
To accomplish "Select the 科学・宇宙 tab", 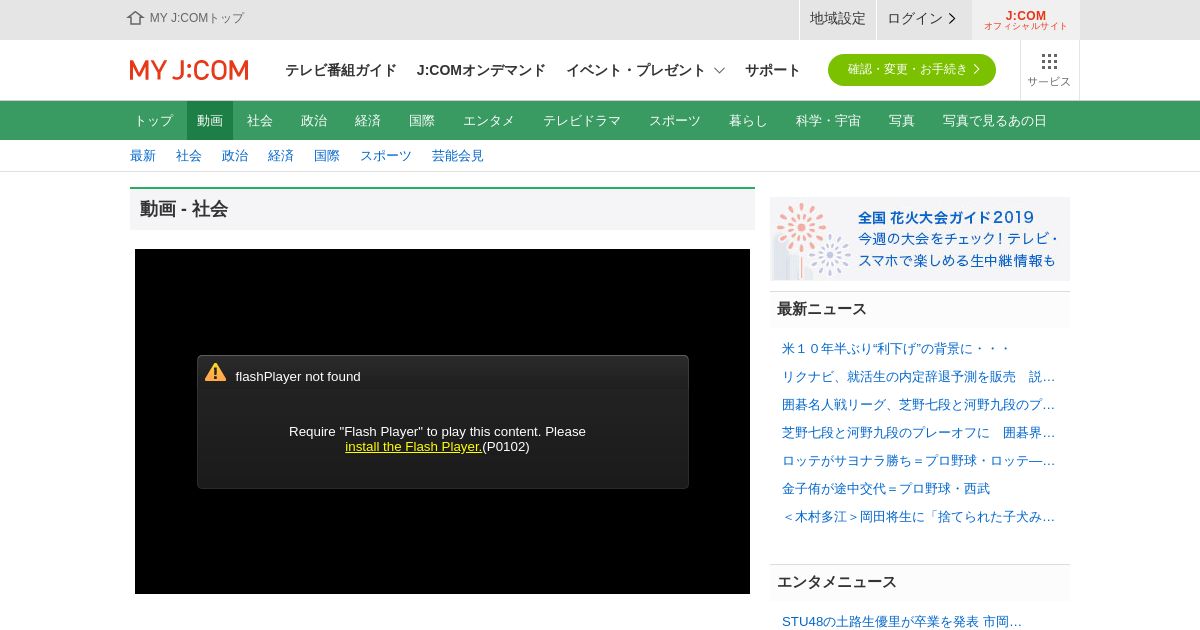I will [x=828, y=121].
